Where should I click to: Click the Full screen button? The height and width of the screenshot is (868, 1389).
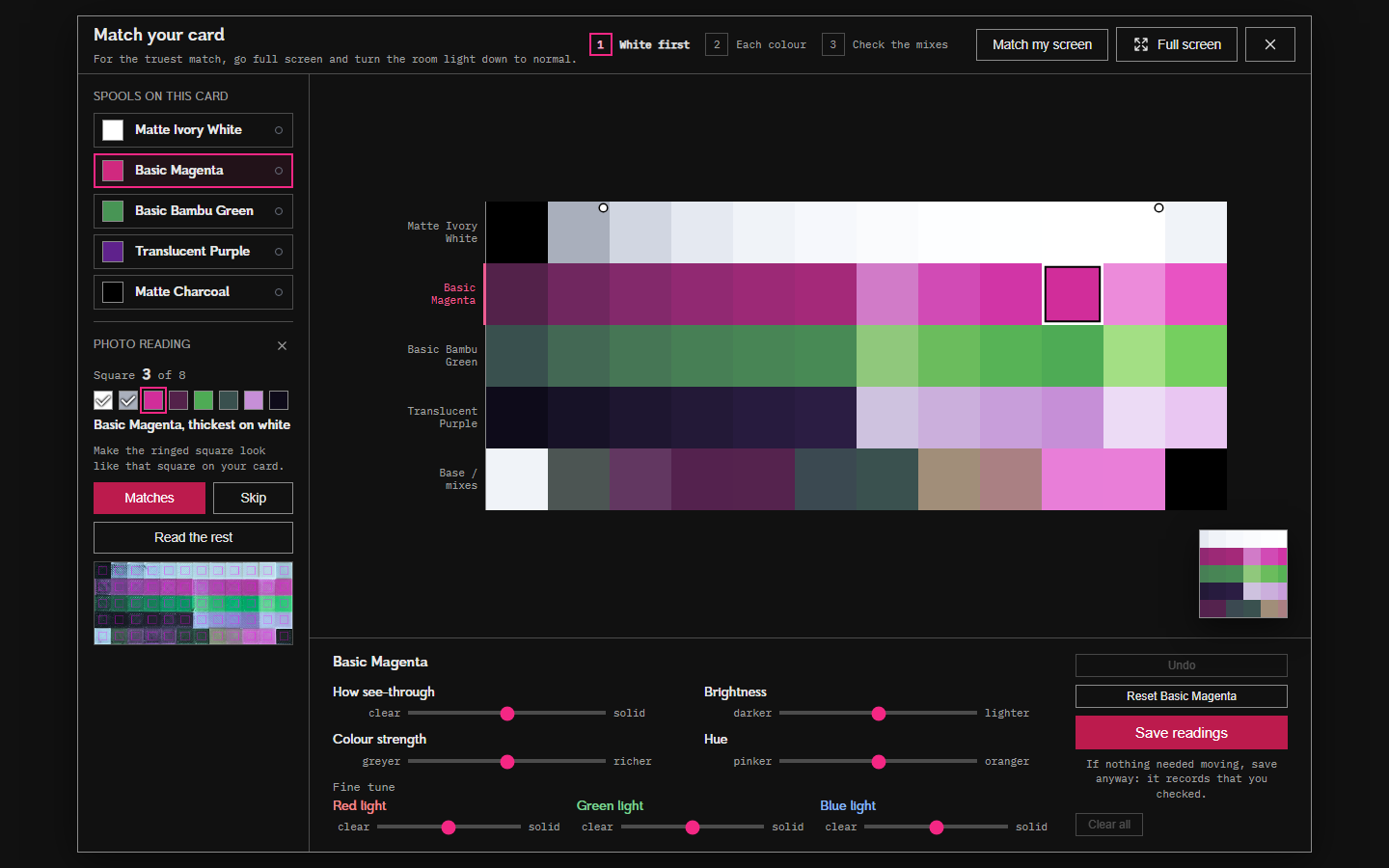[1177, 44]
